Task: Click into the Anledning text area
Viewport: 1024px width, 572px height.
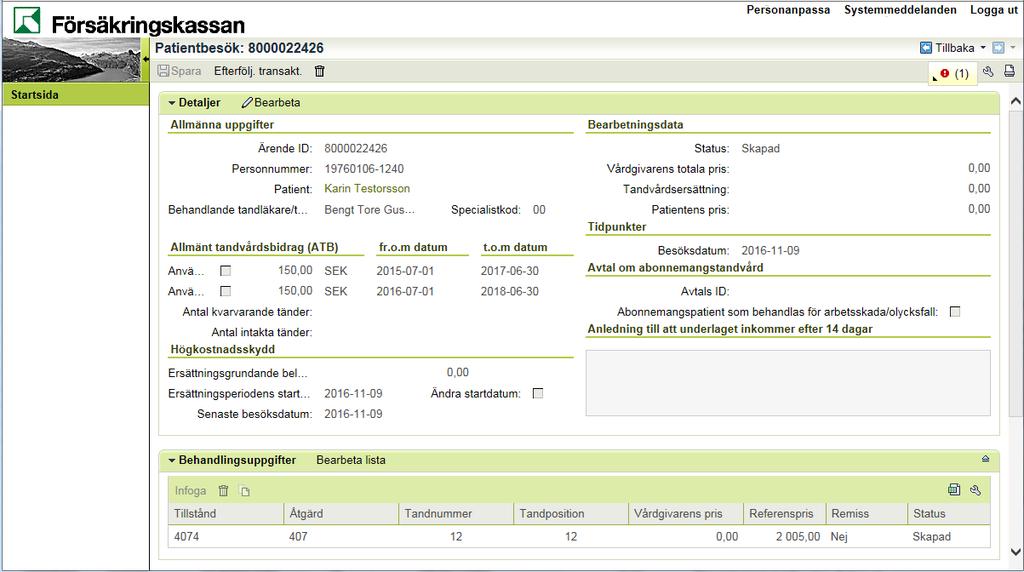Action: [788, 383]
